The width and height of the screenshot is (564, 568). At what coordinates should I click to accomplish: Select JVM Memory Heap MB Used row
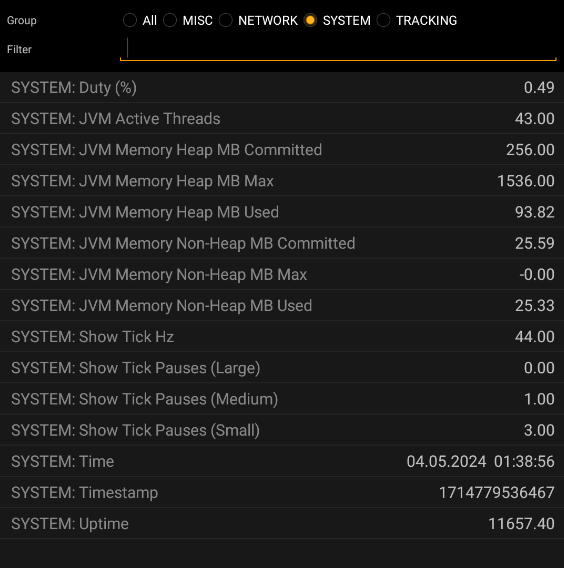[x=282, y=212]
